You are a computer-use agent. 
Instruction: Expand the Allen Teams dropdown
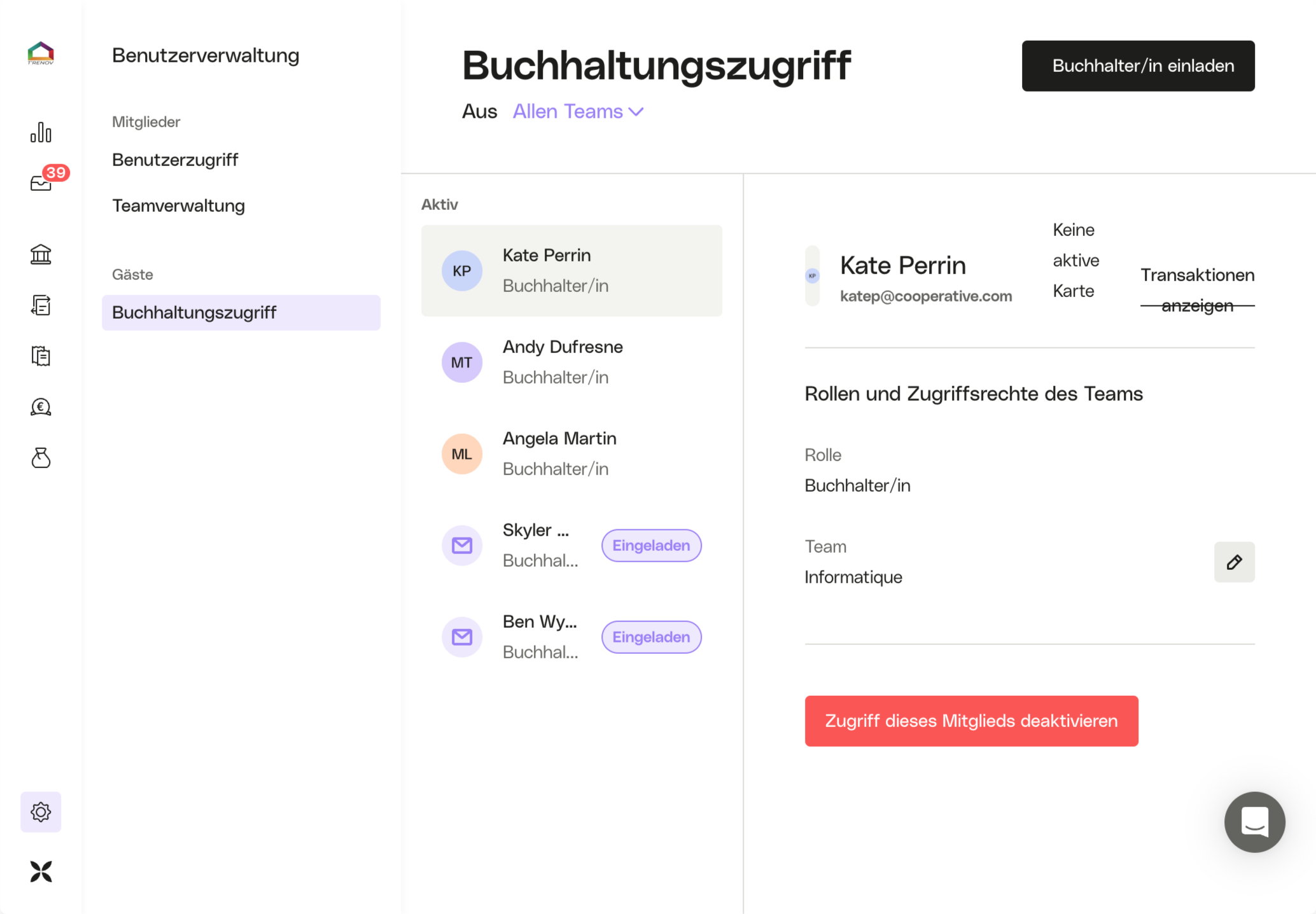(578, 112)
